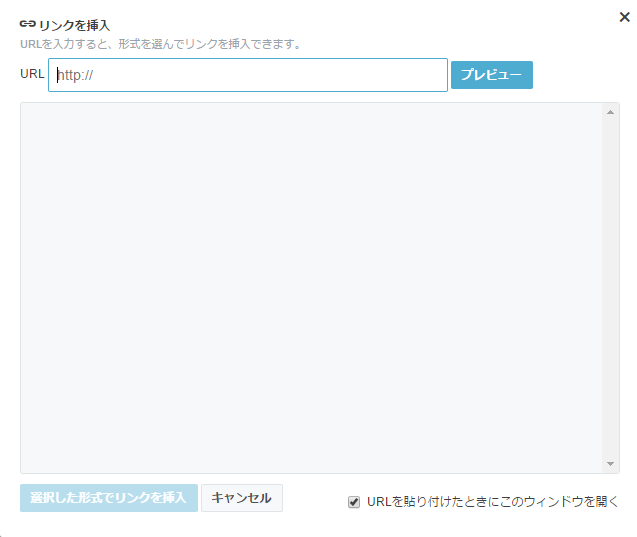Close the link insert dialog
Screen dimensions: 637x537
(624, 17)
